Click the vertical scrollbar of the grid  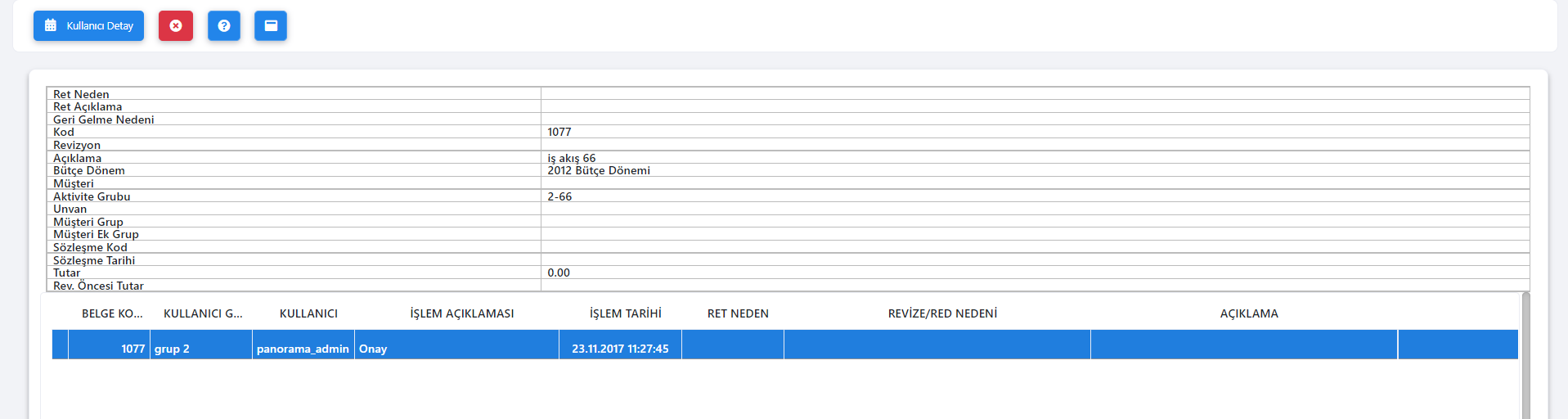[x=1525, y=355]
